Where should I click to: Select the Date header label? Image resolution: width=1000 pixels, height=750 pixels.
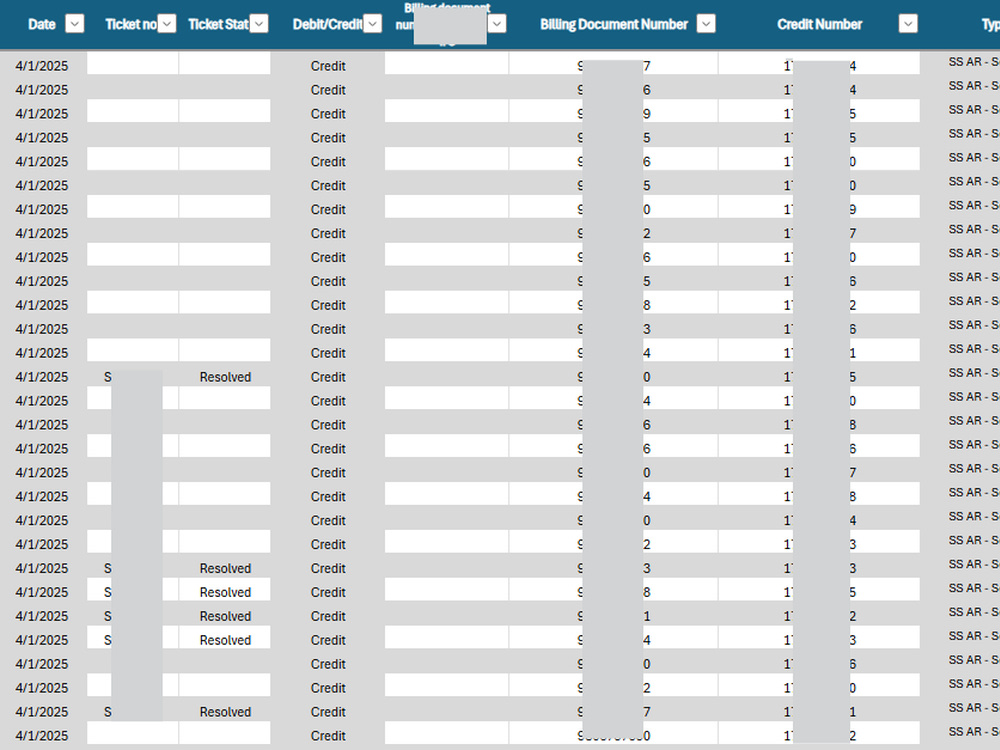point(41,24)
